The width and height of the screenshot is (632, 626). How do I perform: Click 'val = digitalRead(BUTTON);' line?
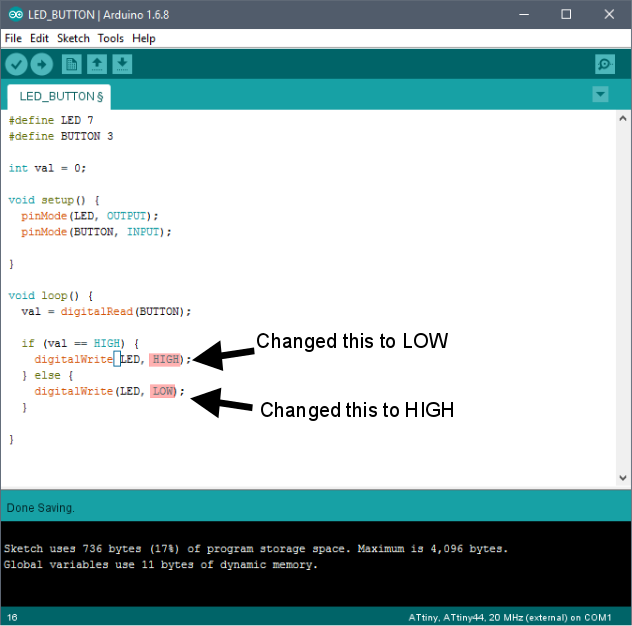(106, 311)
